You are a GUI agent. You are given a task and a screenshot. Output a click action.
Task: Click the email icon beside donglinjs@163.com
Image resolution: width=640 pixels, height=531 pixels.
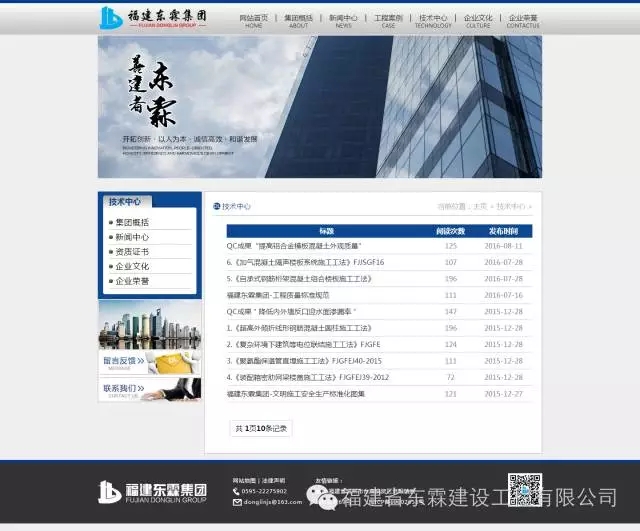237,502
